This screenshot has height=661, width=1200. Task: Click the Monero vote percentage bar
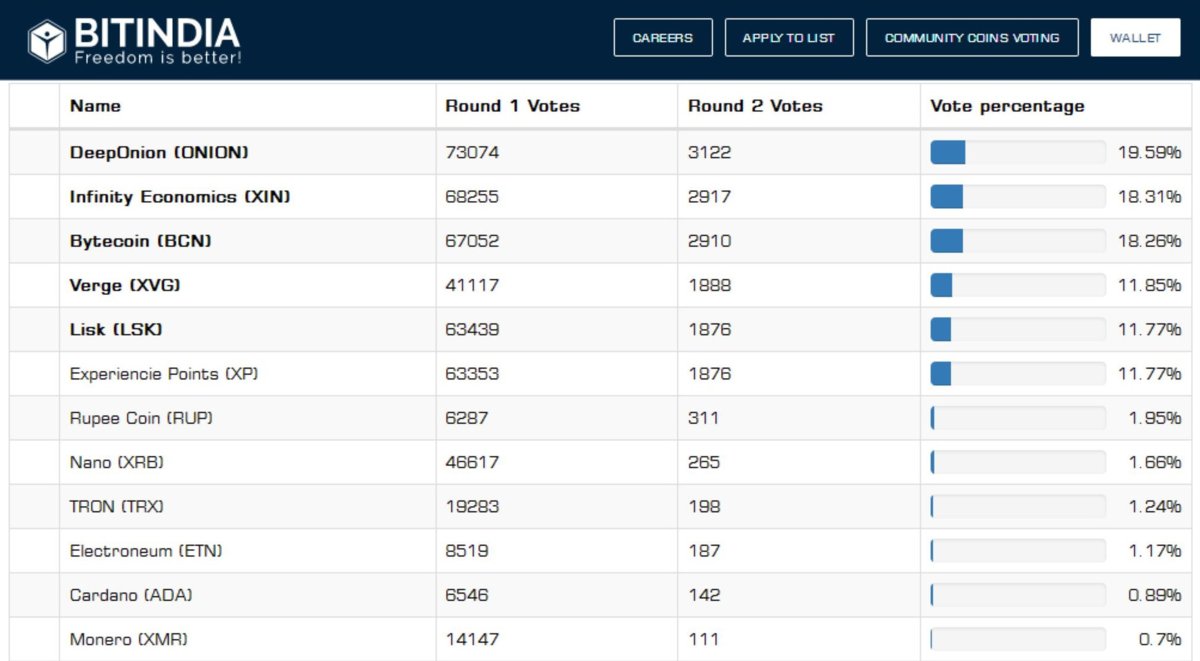pyautogui.click(x=1018, y=639)
